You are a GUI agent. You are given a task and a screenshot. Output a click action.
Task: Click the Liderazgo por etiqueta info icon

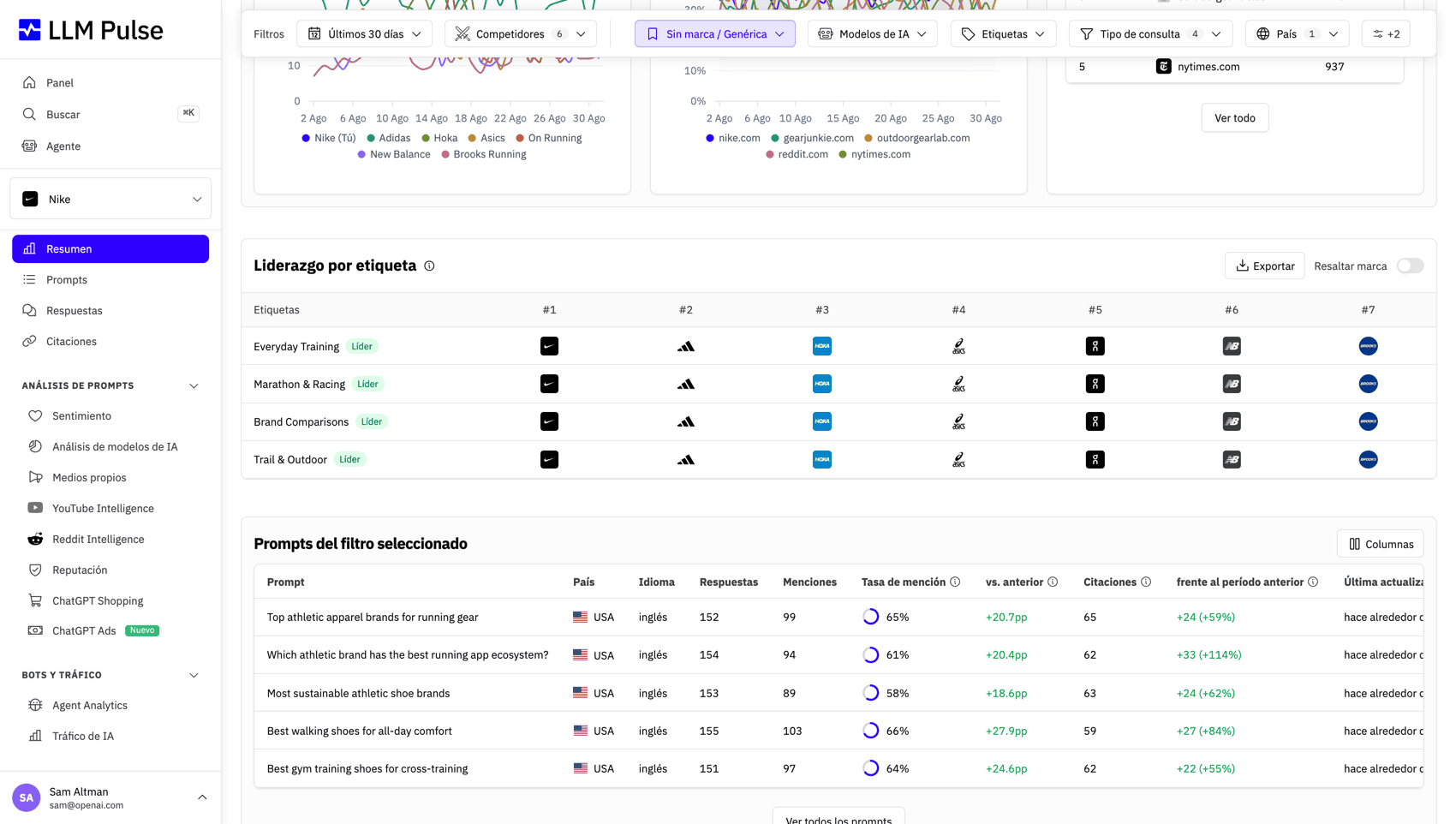429,266
